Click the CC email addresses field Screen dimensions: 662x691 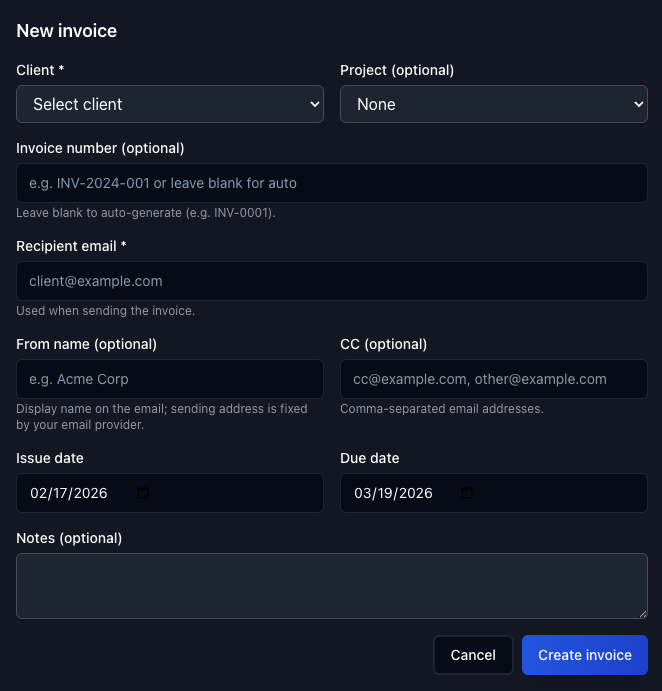493,379
